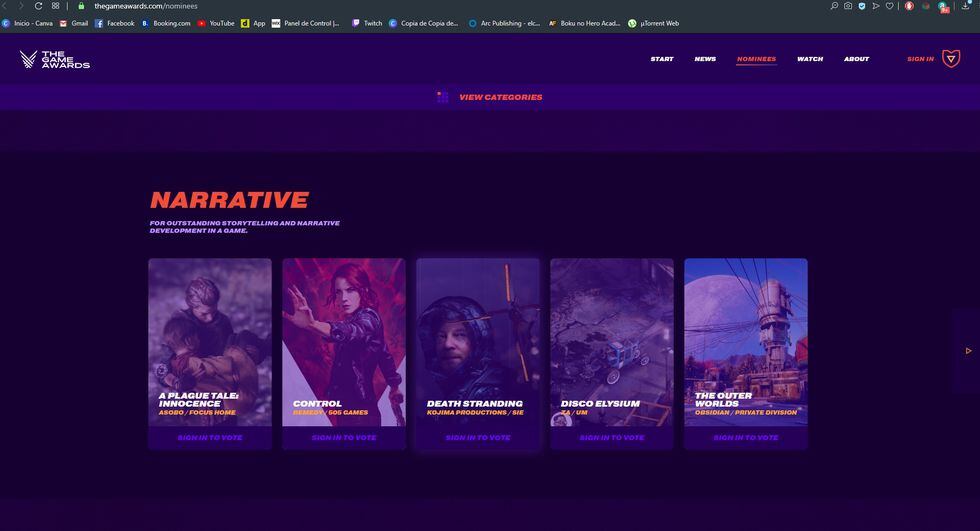Click the shield-shaped icon beside Sign In
Viewport: 980px width, 531px height.
(x=950, y=59)
